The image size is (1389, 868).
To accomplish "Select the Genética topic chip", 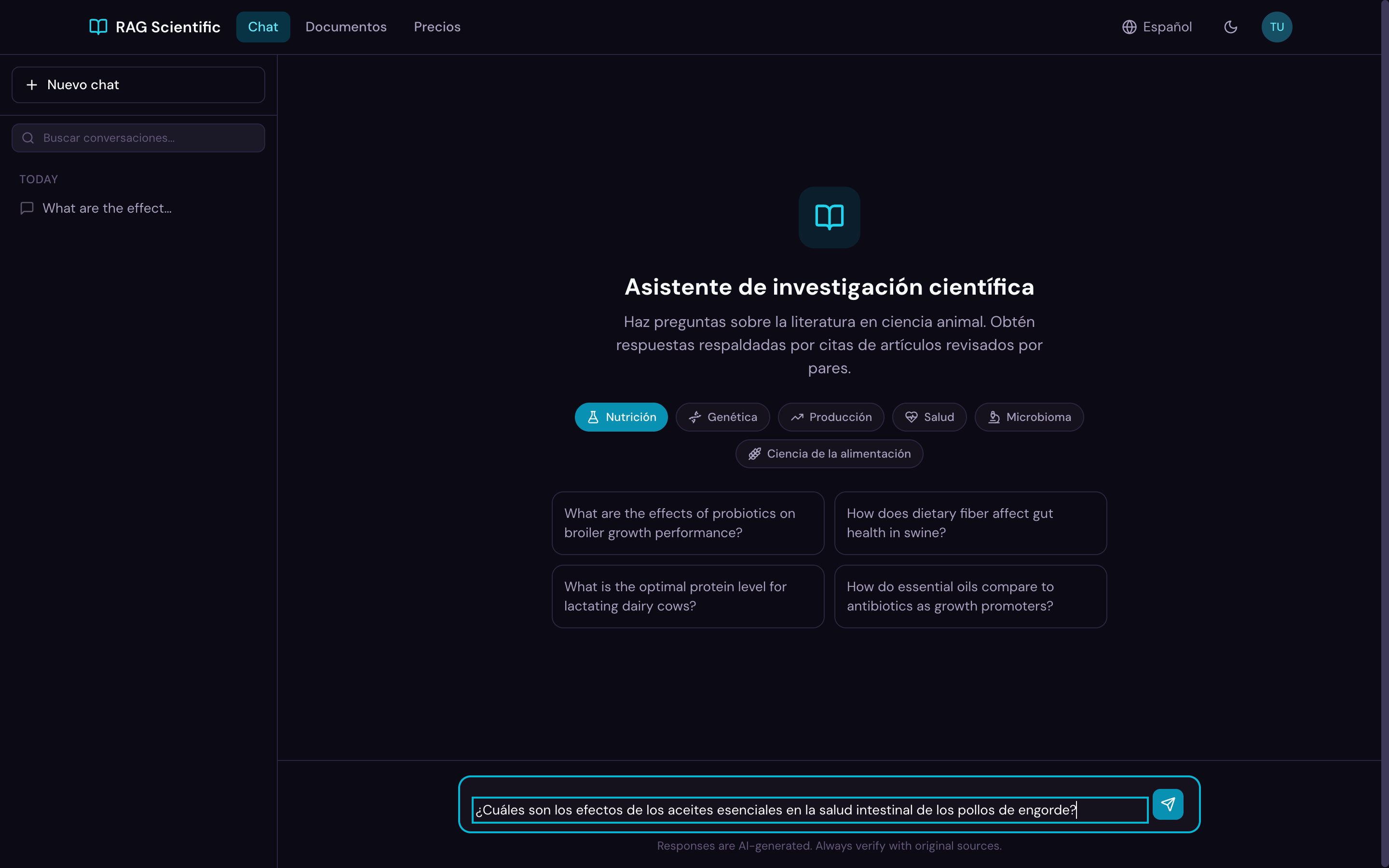I will click(722, 417).
